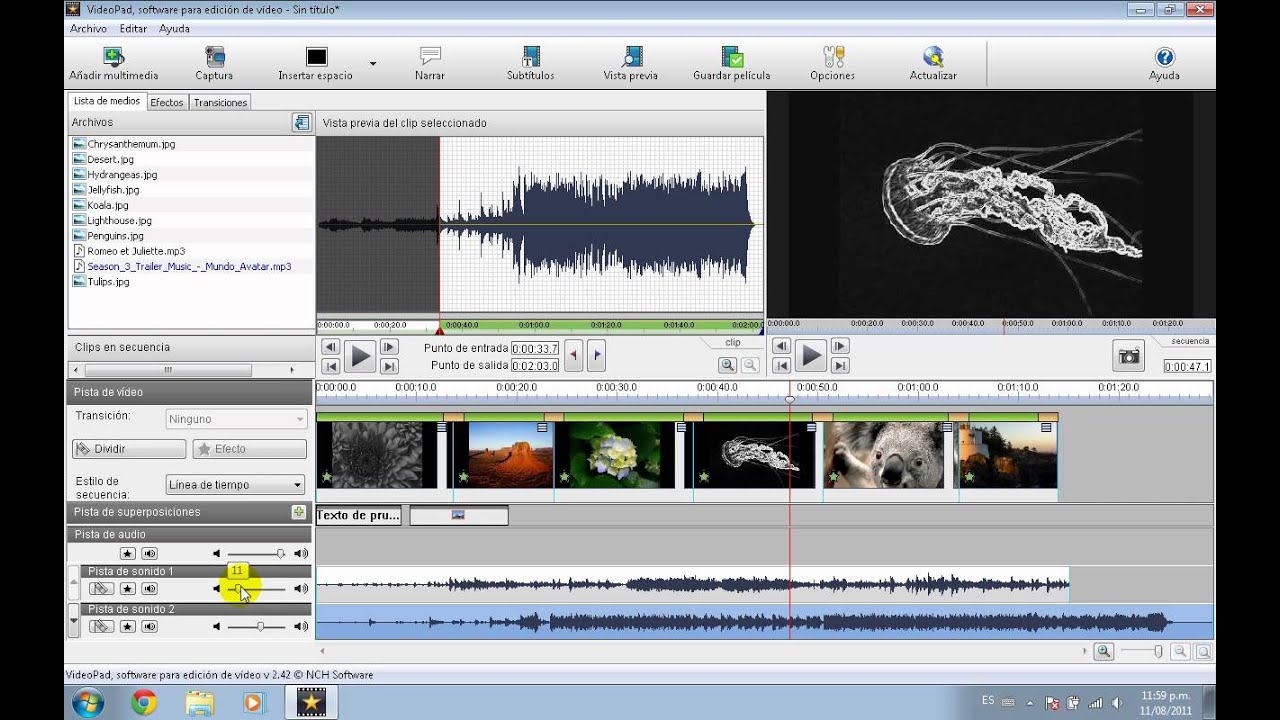Click fade tool on Pista de sonido 2
The width and height of the screenshot is (1280, 720).
(101, 627)
